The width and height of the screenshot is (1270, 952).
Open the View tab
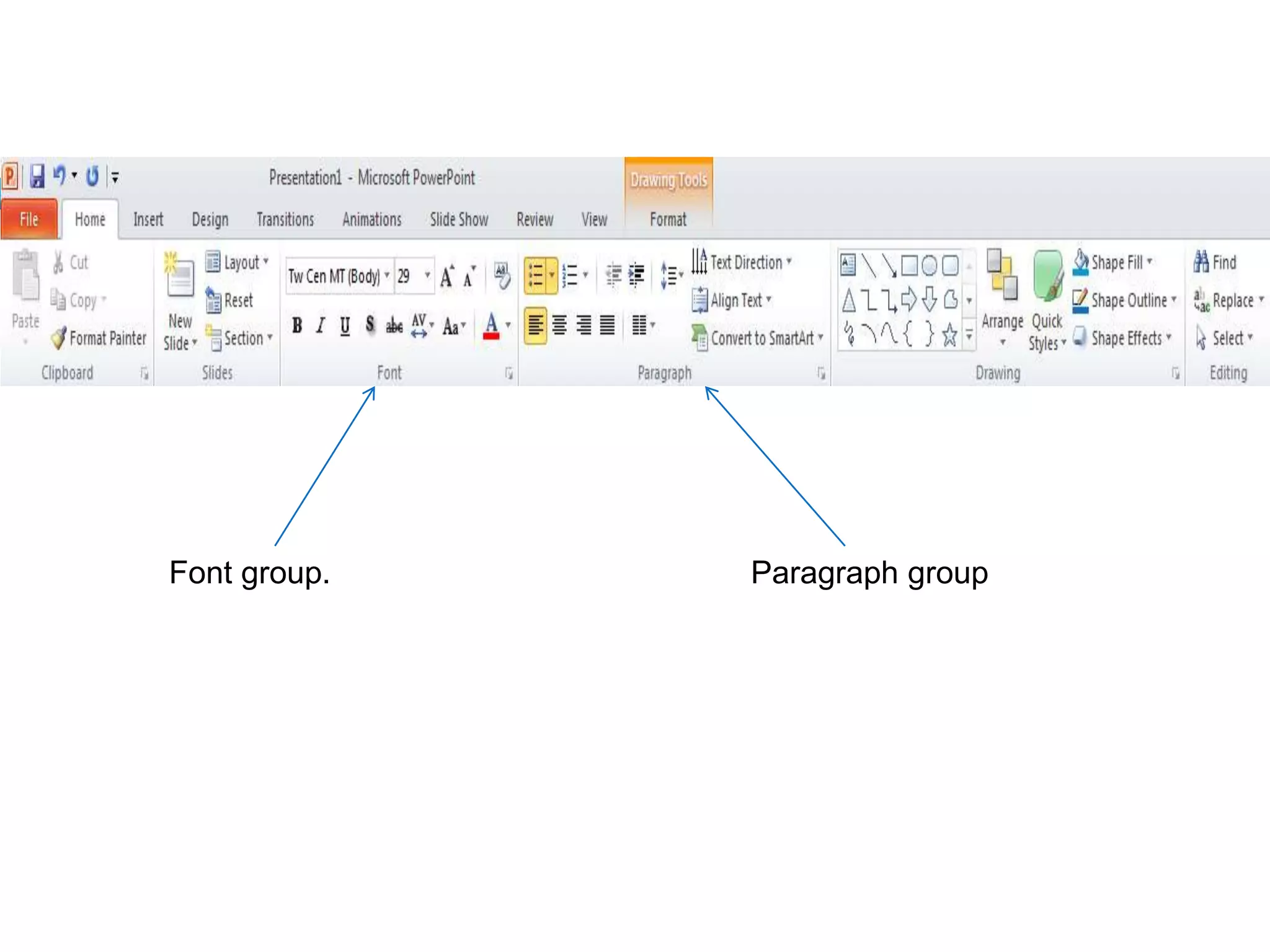coord(594,219)
